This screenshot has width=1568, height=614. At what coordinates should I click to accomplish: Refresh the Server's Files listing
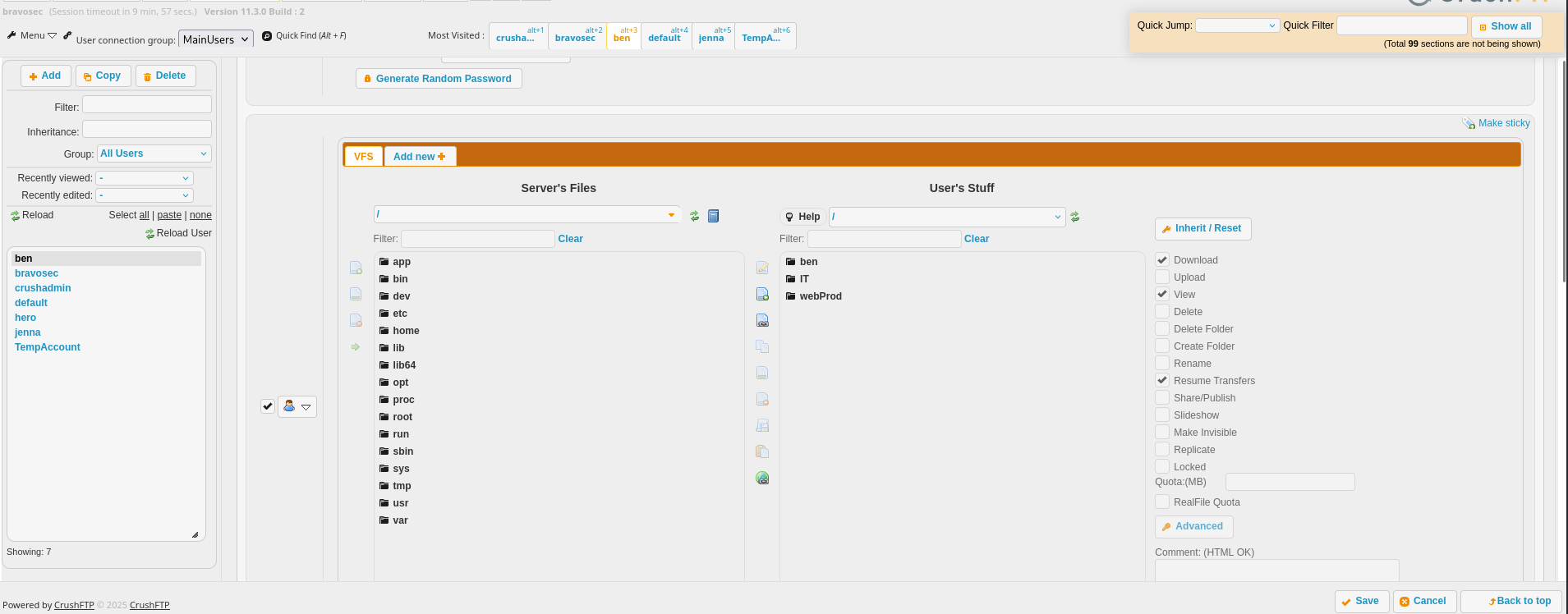tap(694, 216)
